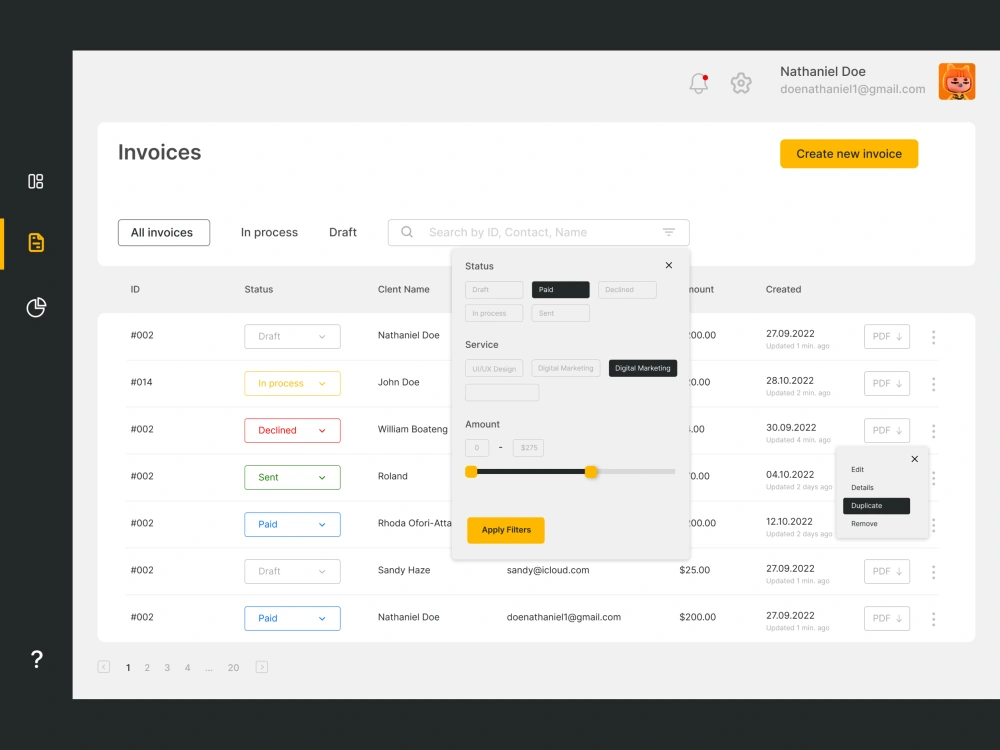Go to previous page arrow in pagination
1000x750 pixels.
click(104, 667)
